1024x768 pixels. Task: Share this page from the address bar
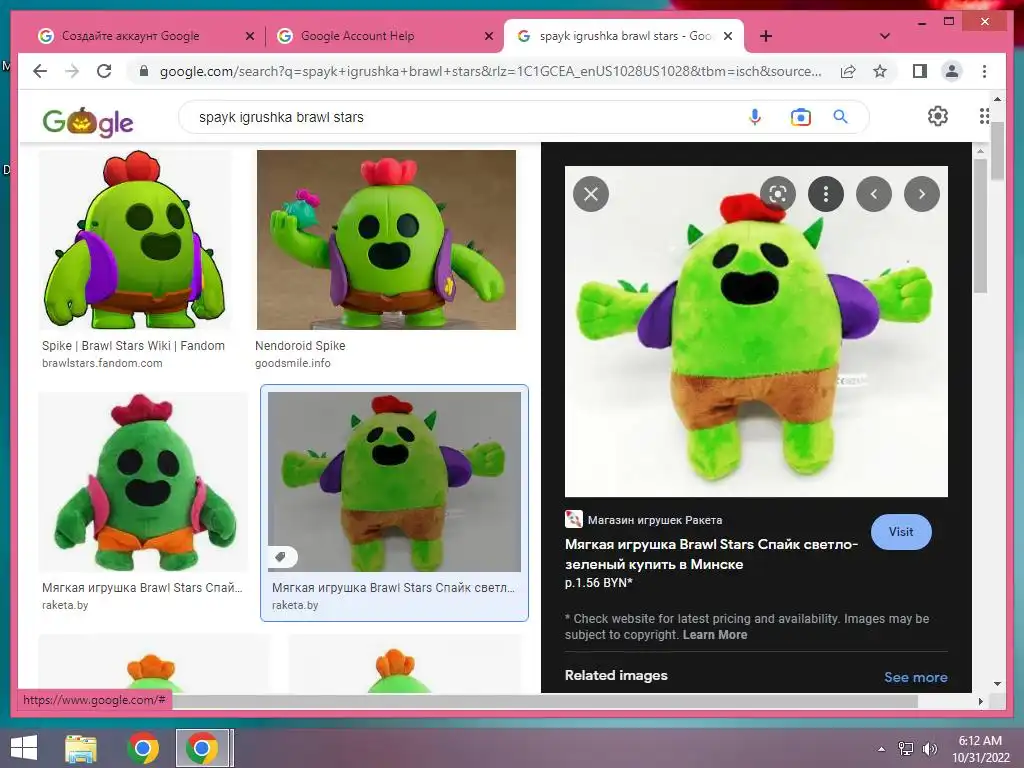[x=848, y=71]
